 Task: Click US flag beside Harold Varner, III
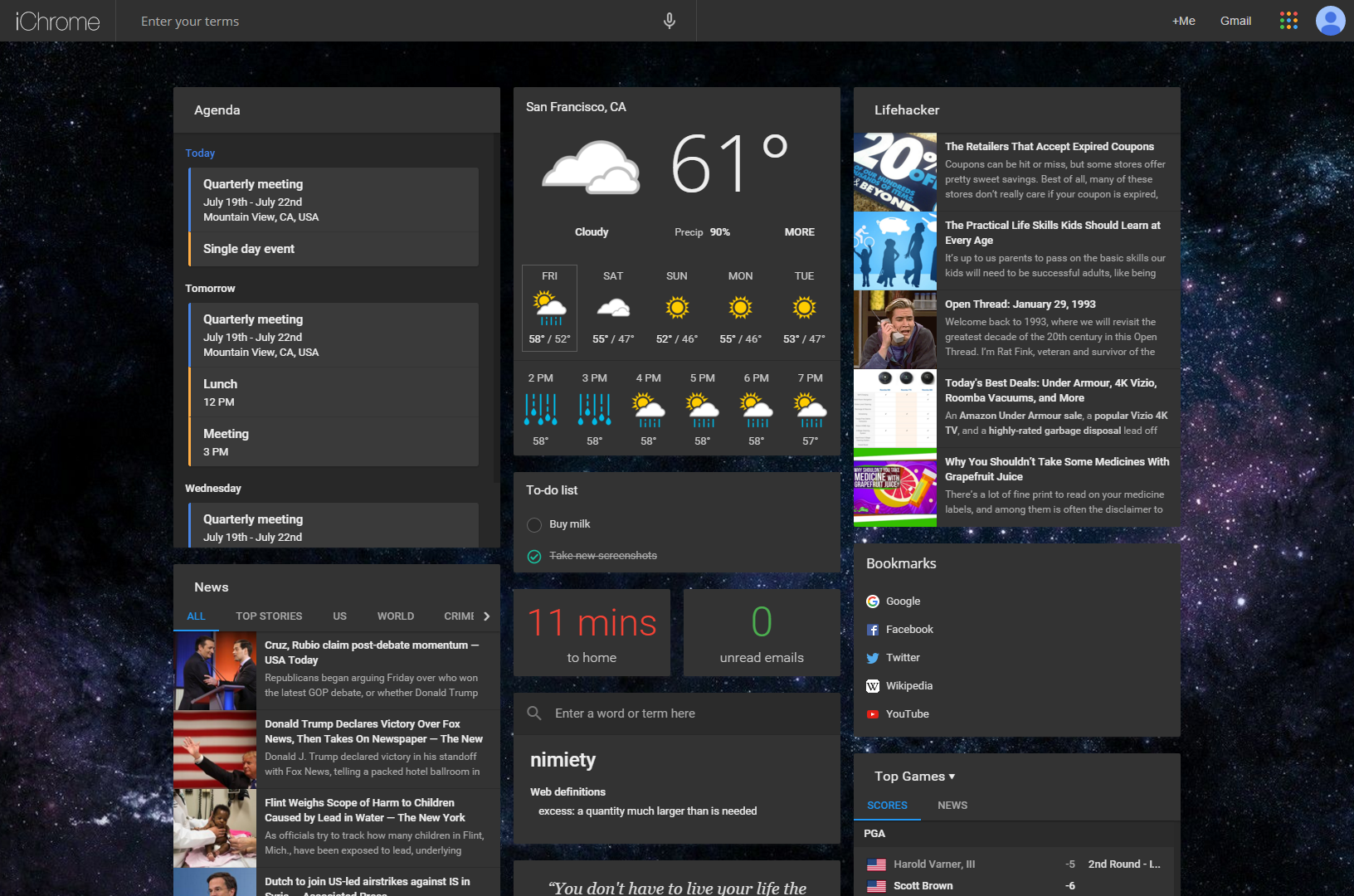(x=876, y=864)
